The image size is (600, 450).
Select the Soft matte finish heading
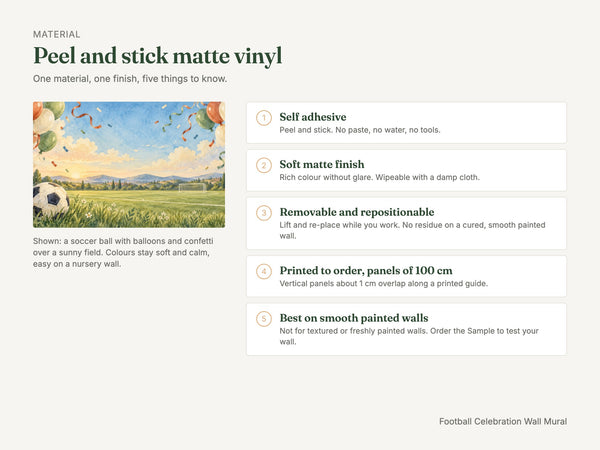pyautogui.click(x=322, y=164)
